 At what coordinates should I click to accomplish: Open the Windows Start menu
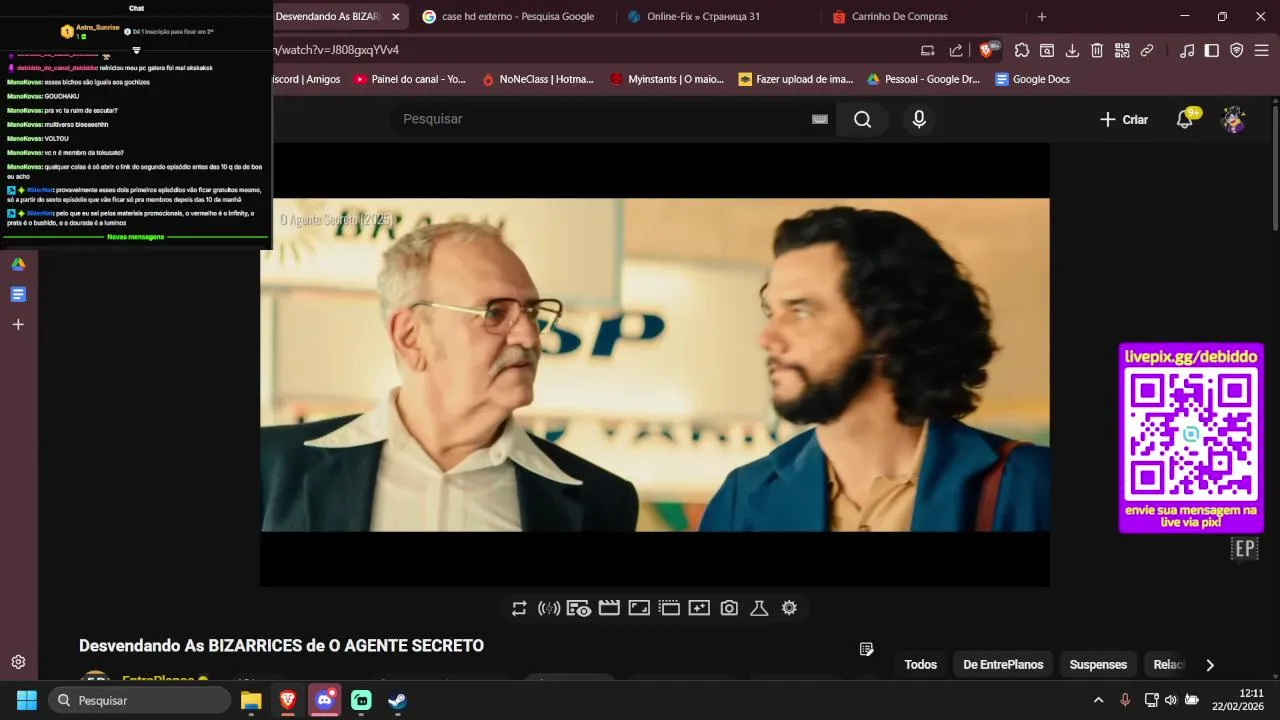(27, 700)
